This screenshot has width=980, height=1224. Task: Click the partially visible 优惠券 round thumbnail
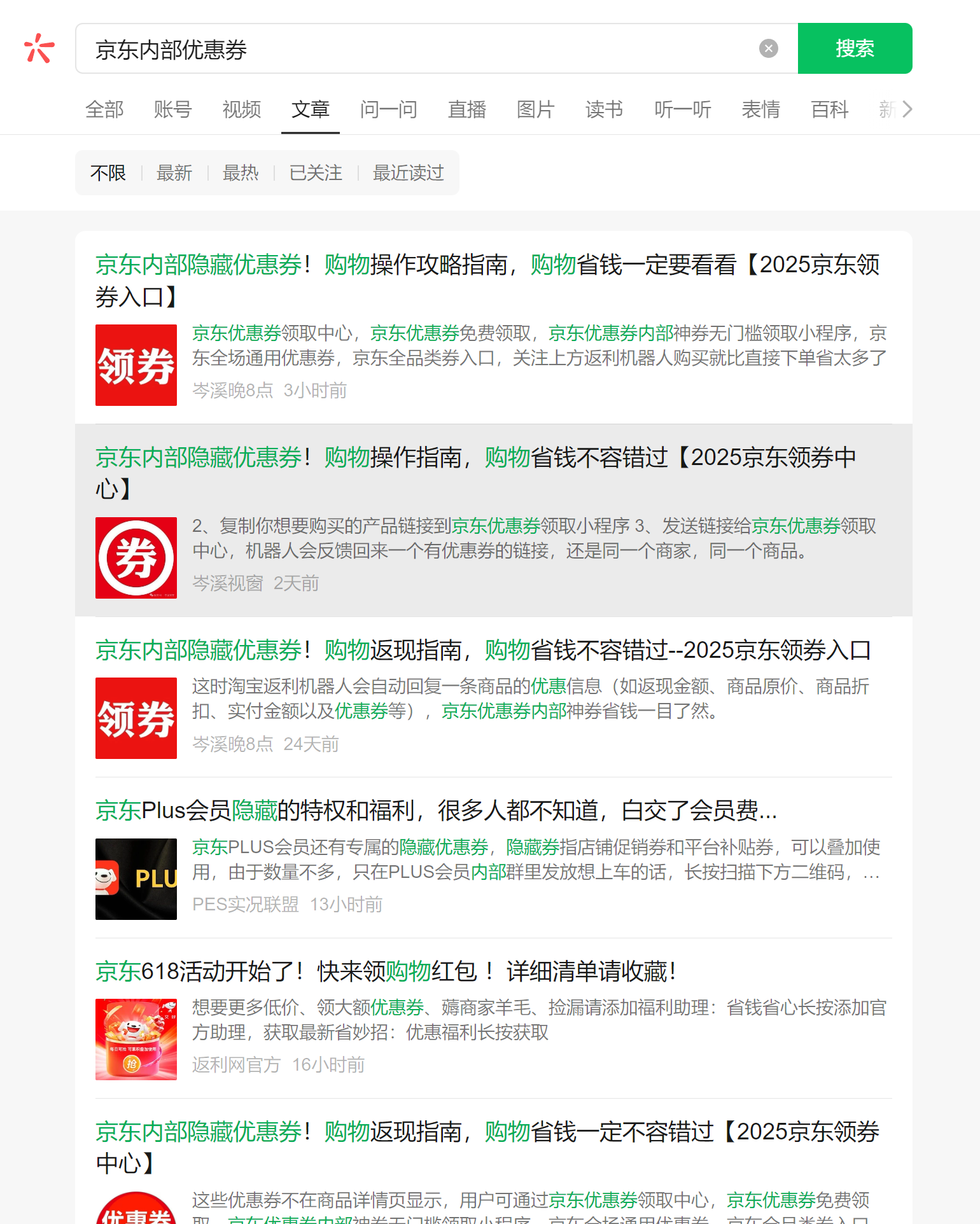136,1207
